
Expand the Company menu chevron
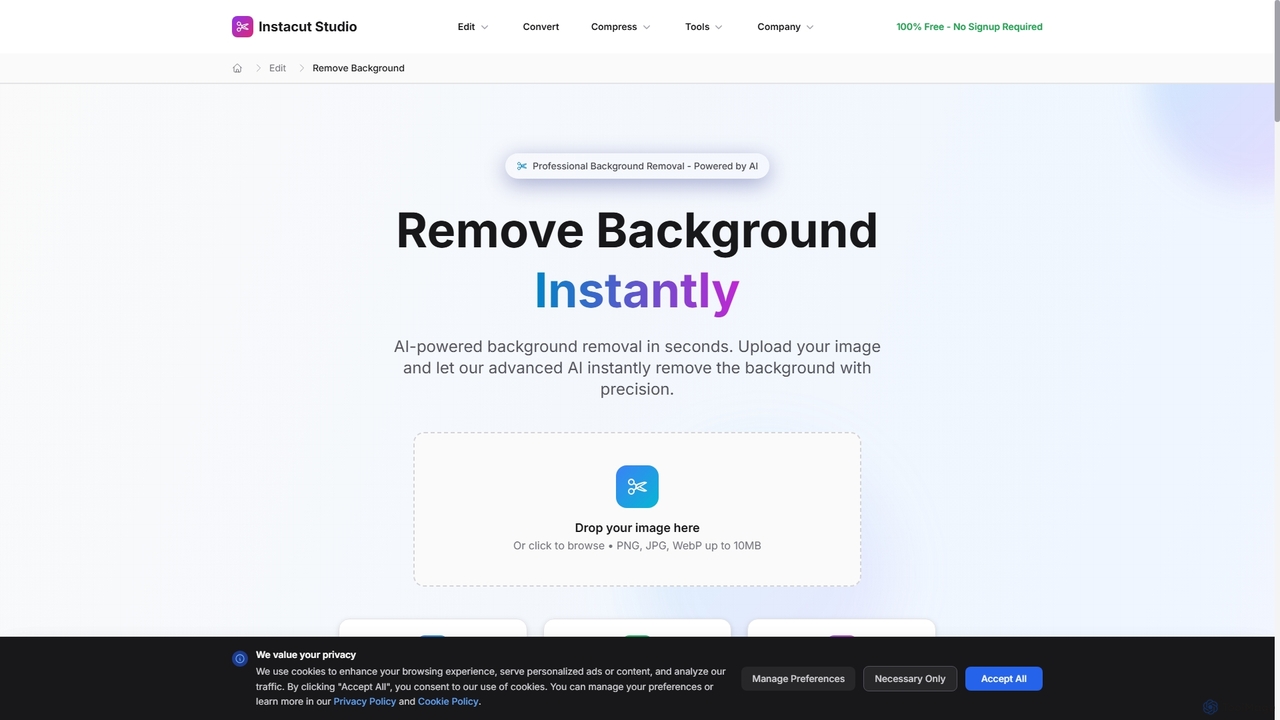pos(810,27)
